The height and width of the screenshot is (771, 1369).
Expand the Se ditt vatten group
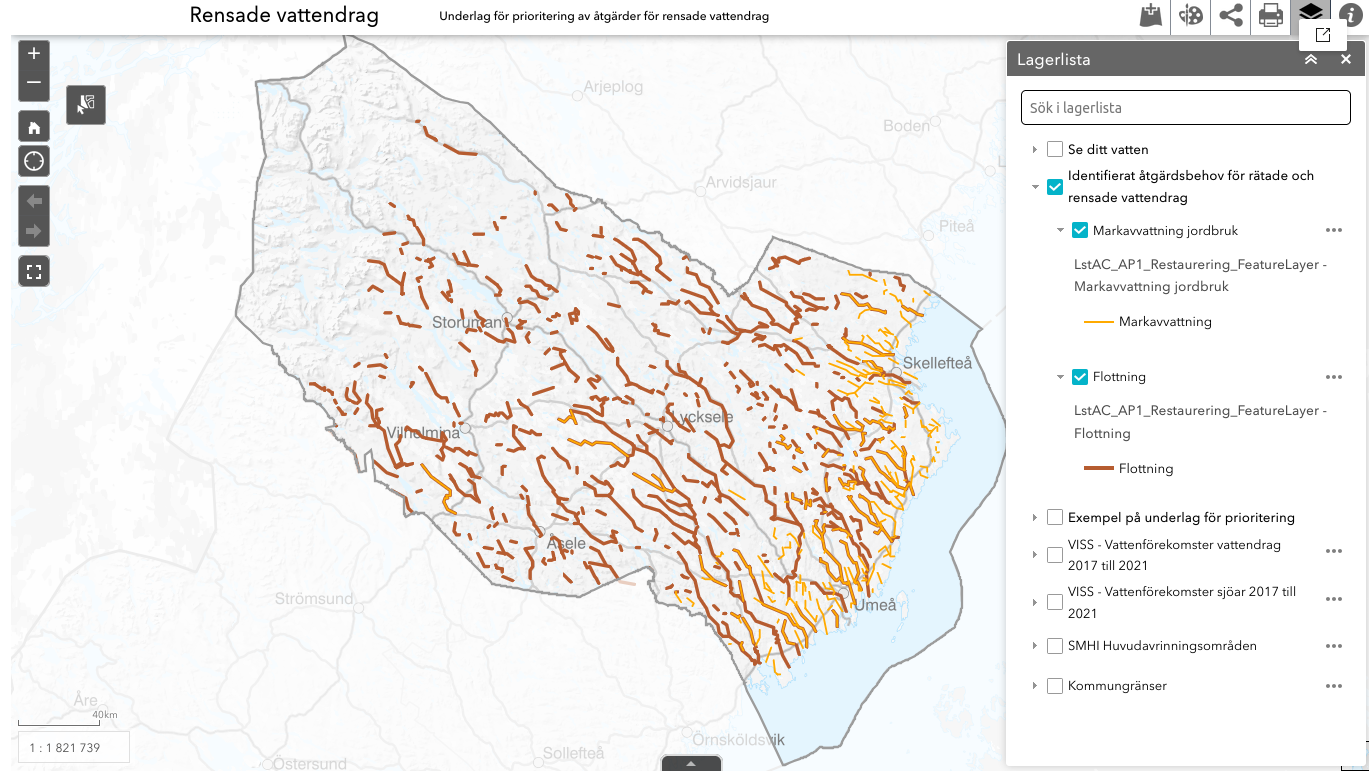(x=1035, y=149)
